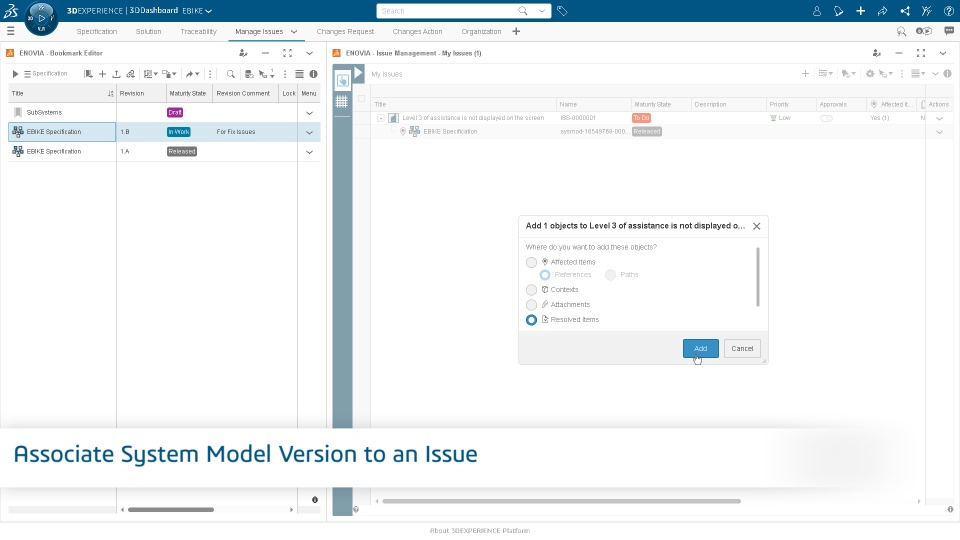Click the filter search icon in the tab bar
This screenshot has width=960, height=540.
[x=901, y=31]
